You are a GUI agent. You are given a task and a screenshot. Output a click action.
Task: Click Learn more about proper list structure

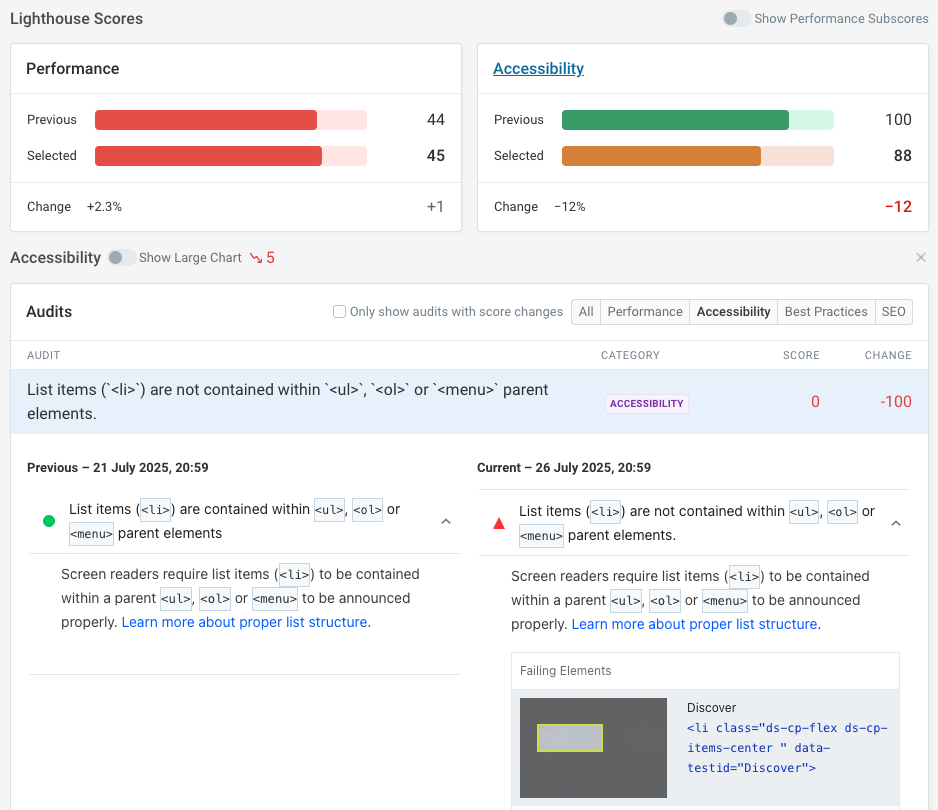point(244,622)
